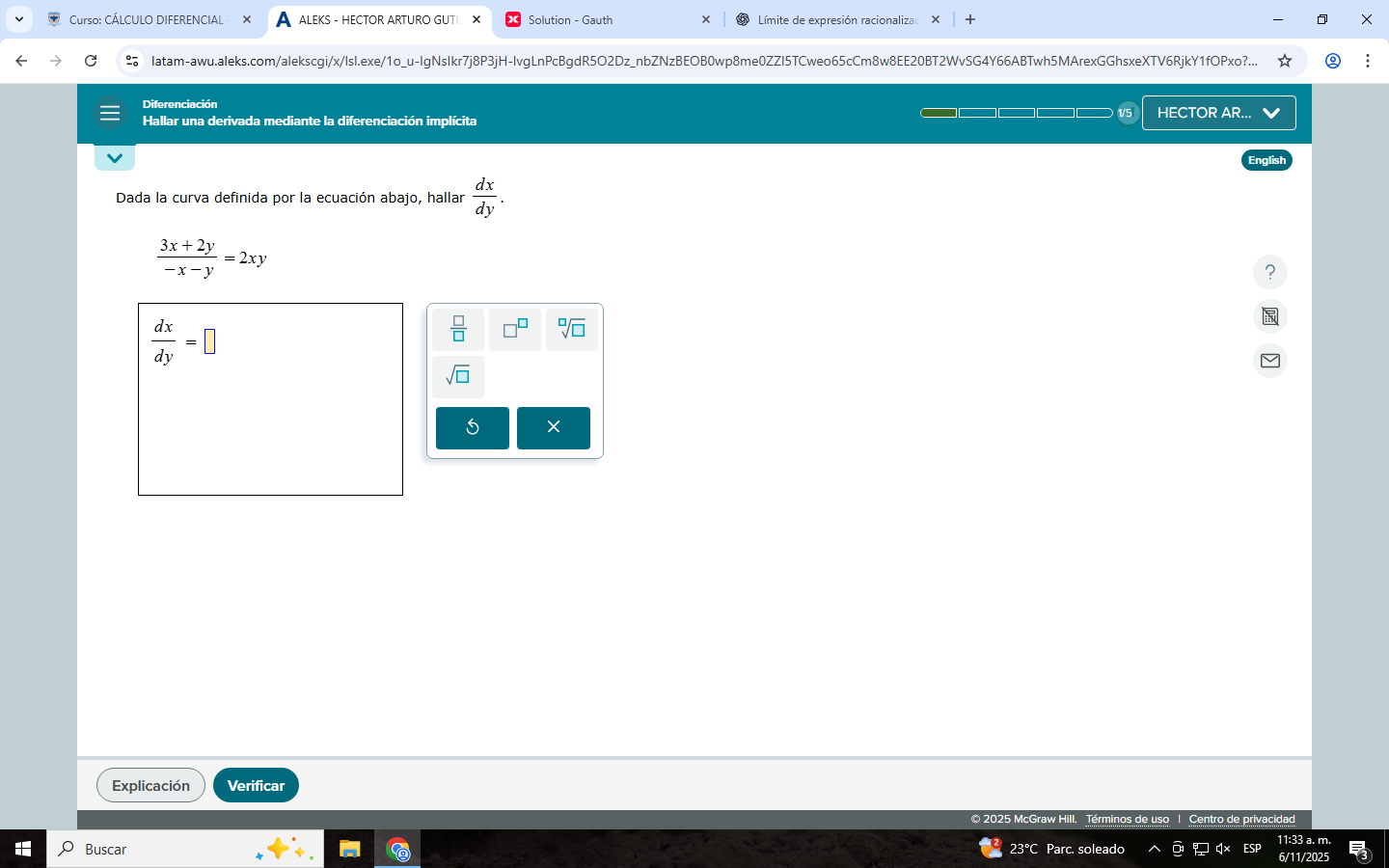Open the browser tab search dropdown
The height and width of the screenshot is (868, 1389).
(x=18, y=19)
